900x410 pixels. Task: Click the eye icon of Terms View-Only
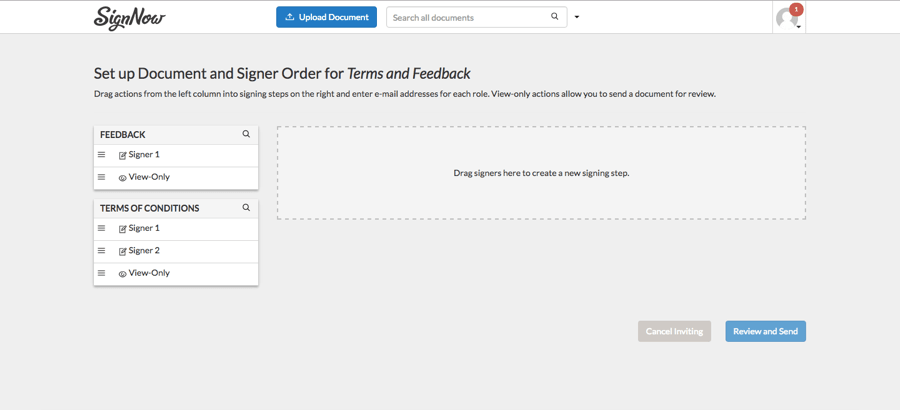pyautogui.click(x=123, y=274)
